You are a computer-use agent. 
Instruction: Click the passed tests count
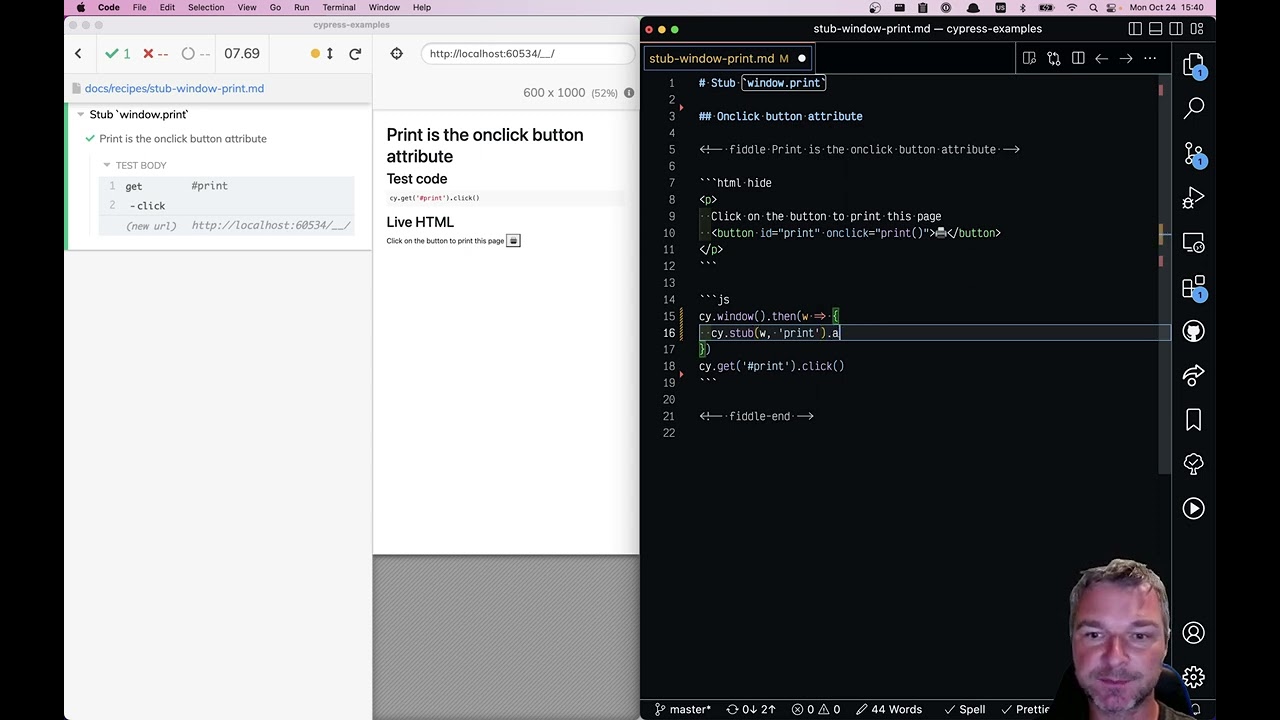tap(118, 53)
